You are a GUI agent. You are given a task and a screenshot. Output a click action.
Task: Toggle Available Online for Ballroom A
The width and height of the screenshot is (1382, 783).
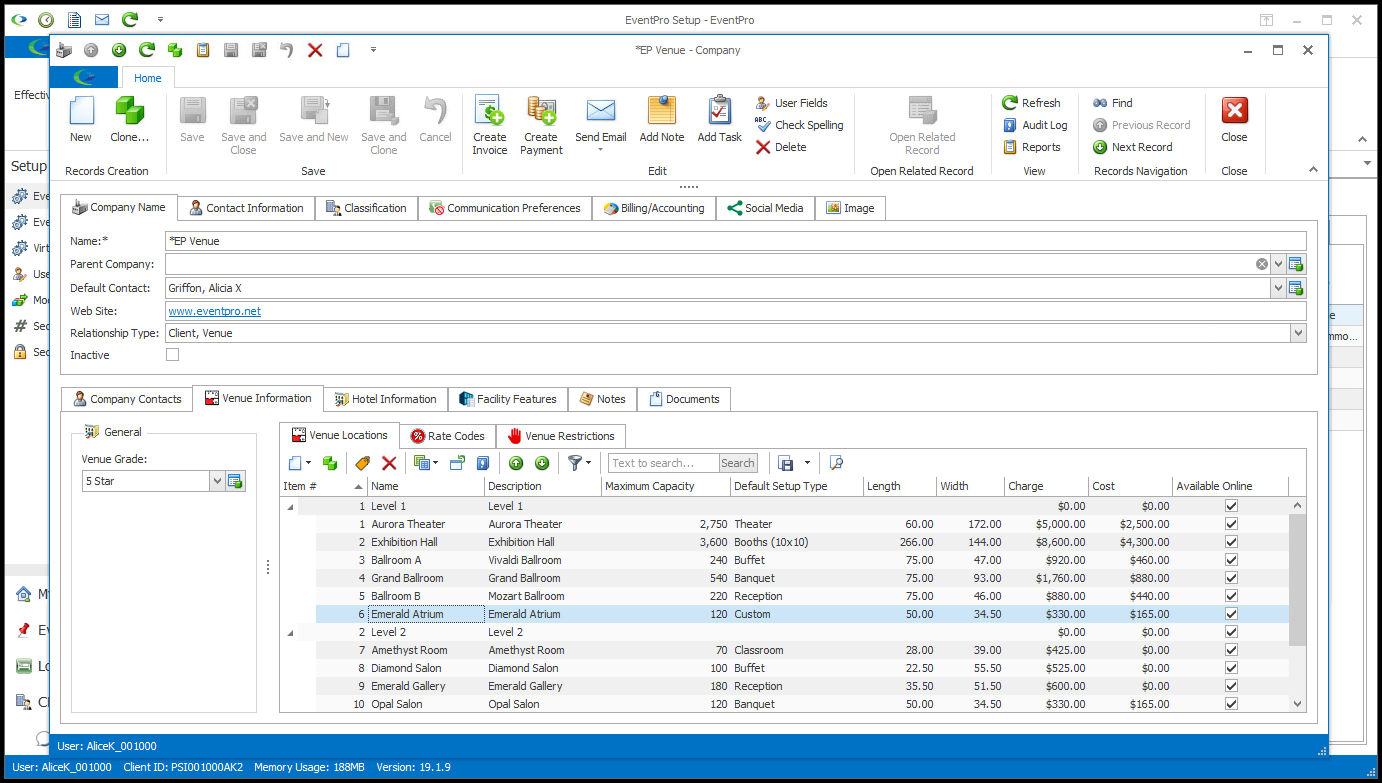click(1231, 560)
